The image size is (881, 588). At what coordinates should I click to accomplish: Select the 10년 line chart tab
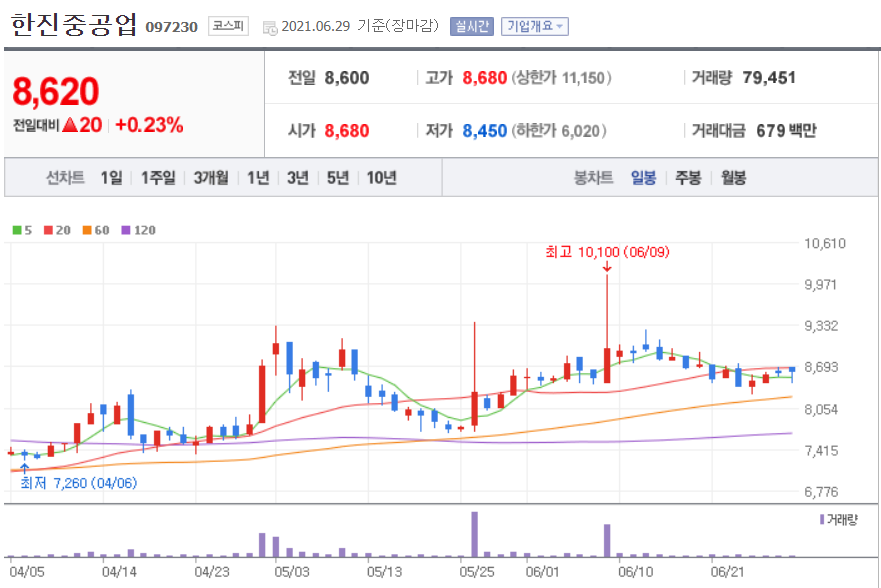[x=382, y=178]
